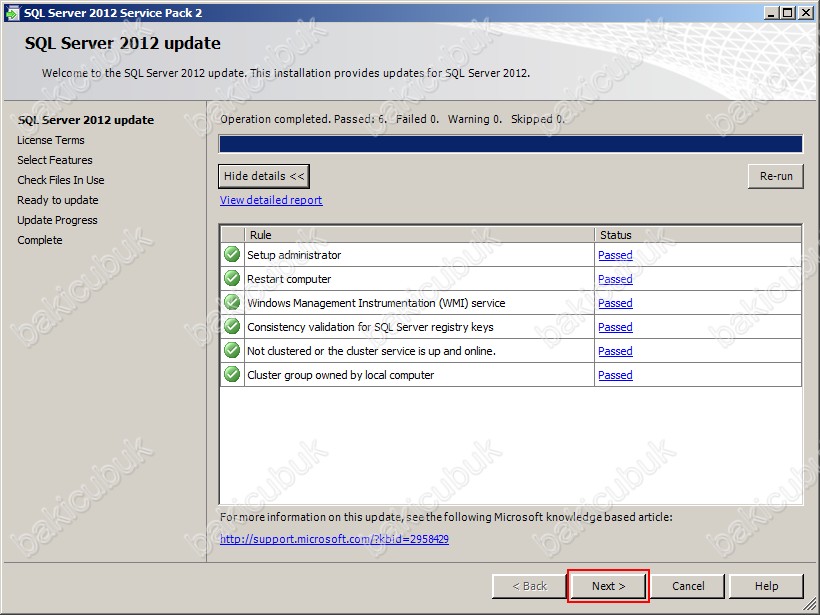The image size is (820, 615).
Task: Open Passed link for Cluster group rule
Action: pyautogui.click(x=615, y=375)
